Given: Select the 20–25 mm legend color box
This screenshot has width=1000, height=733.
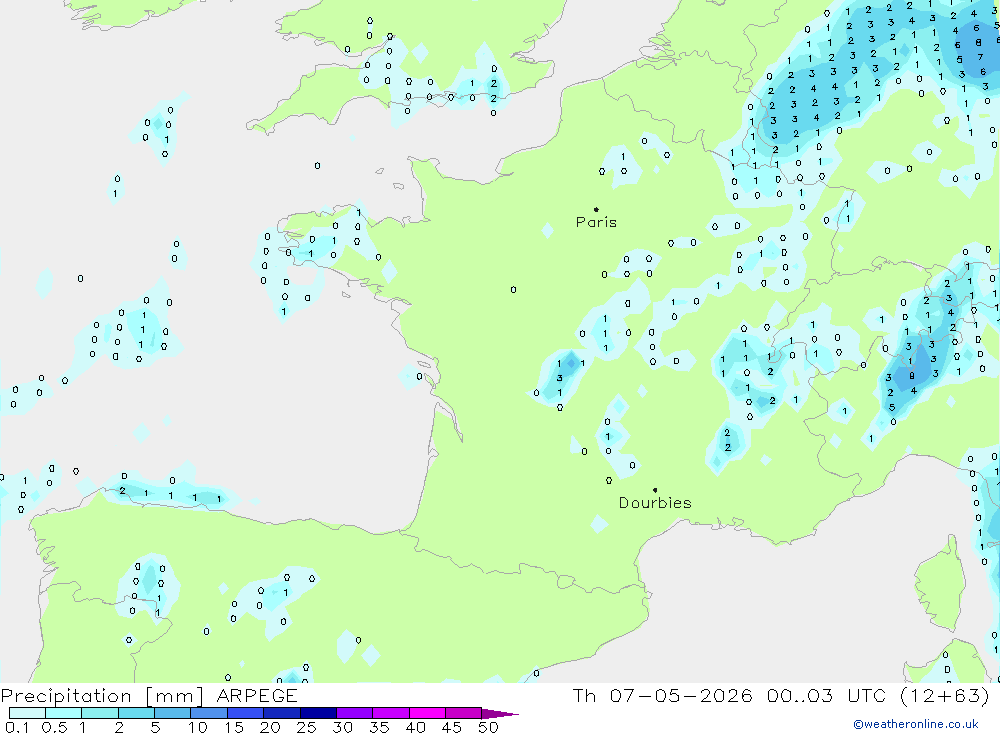Looking at the screenshot, I should (x=282, y=713).
